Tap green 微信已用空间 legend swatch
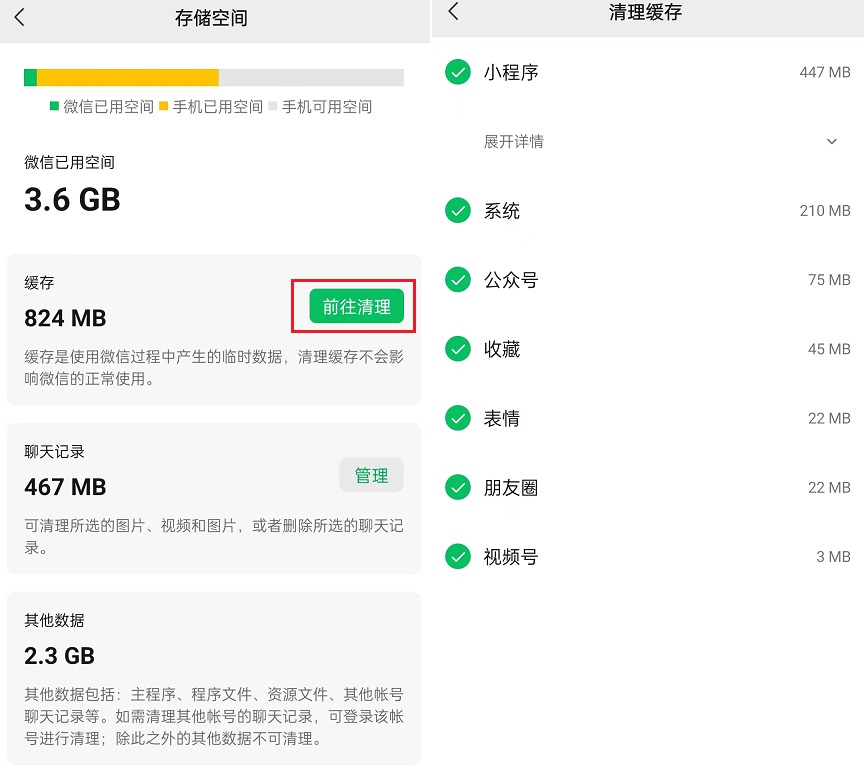Viewport: 866px width, 778px height. click(54, 106)
